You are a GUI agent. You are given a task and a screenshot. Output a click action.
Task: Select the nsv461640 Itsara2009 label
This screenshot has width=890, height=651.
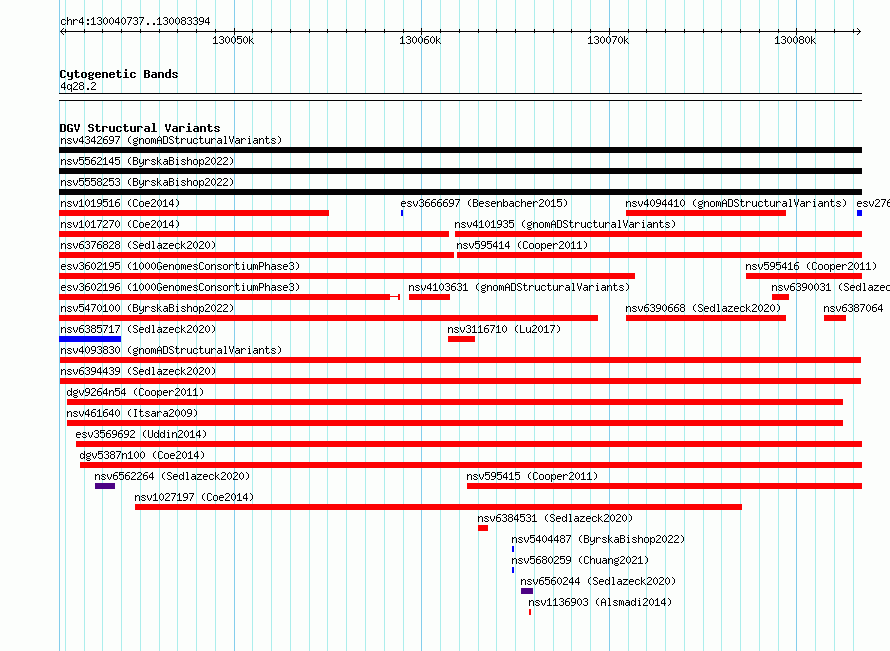pos(132,413)
